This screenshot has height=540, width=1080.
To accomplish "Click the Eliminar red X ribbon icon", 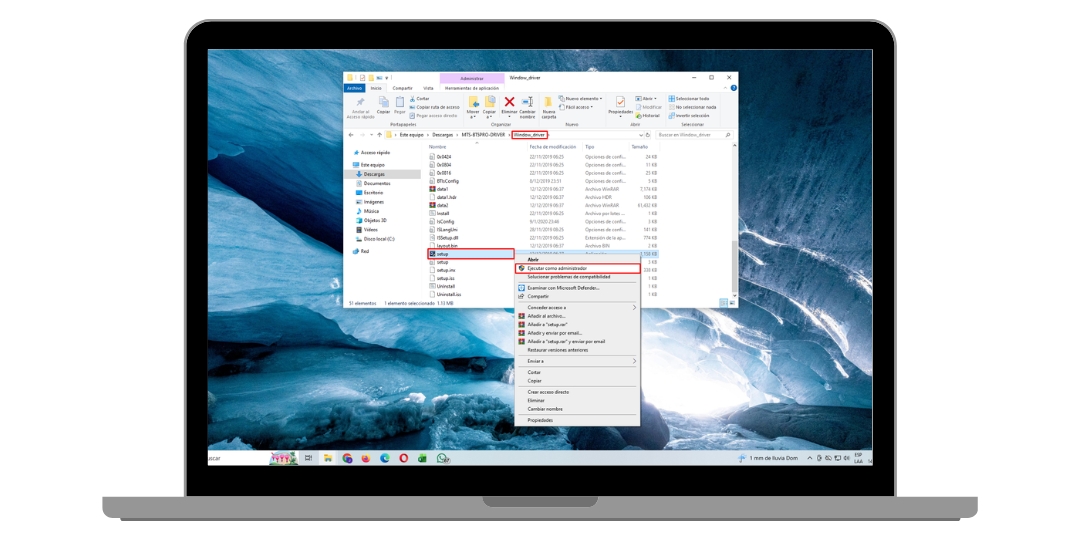I will [509, 102].
